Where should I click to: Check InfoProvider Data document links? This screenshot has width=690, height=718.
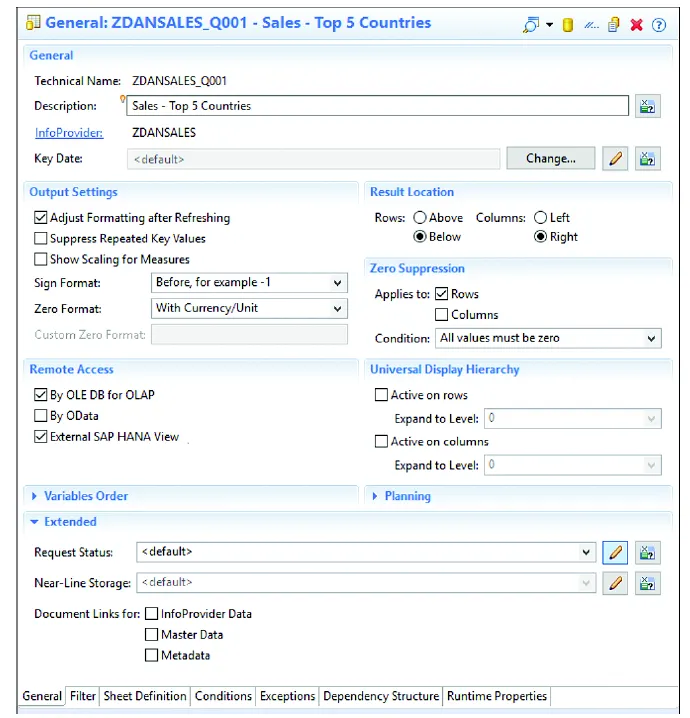pyautogui.click(x=151, y=614)
